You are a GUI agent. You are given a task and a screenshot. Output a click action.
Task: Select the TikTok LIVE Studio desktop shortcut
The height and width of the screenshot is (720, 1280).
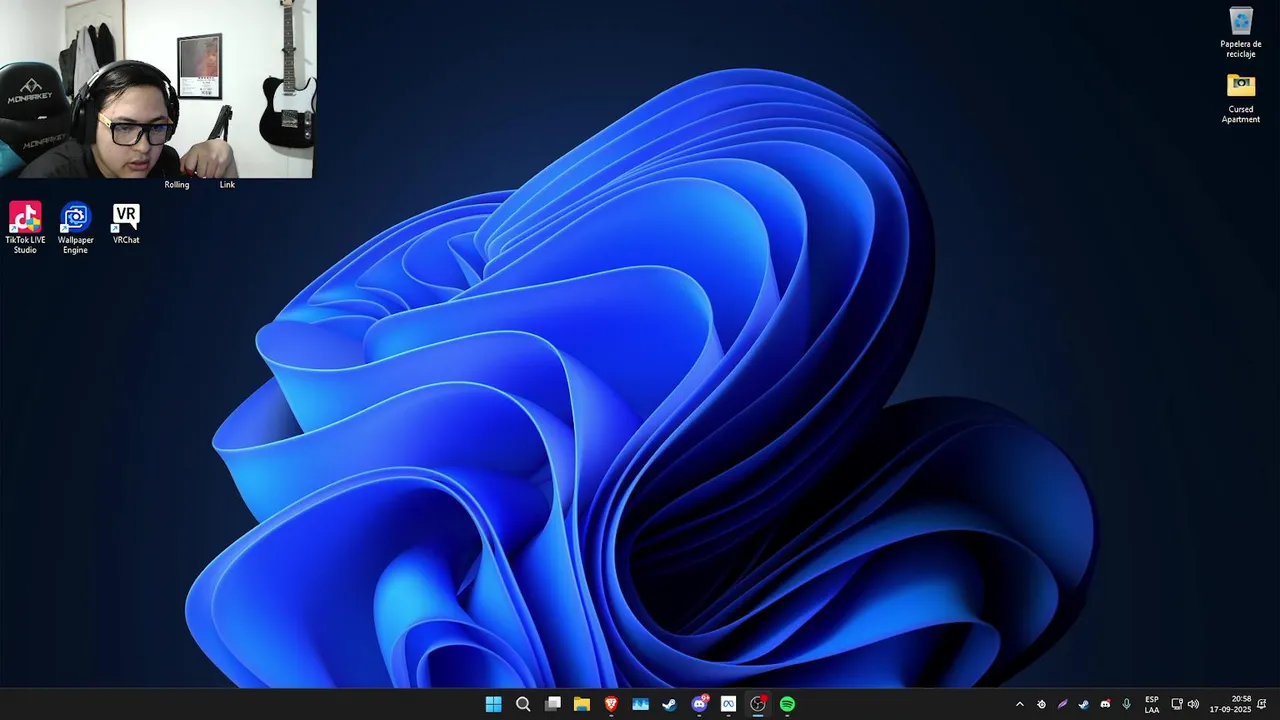pyautogui.click(x=25, y=228)
